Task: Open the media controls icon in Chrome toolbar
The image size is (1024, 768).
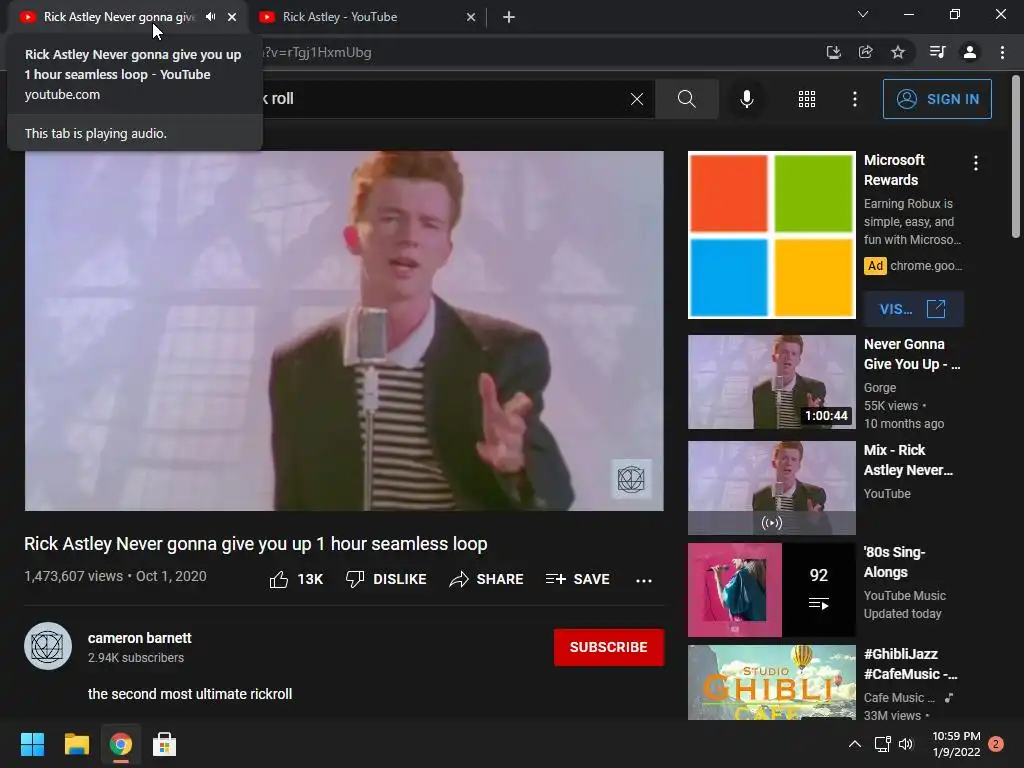Action: [937, 52]
